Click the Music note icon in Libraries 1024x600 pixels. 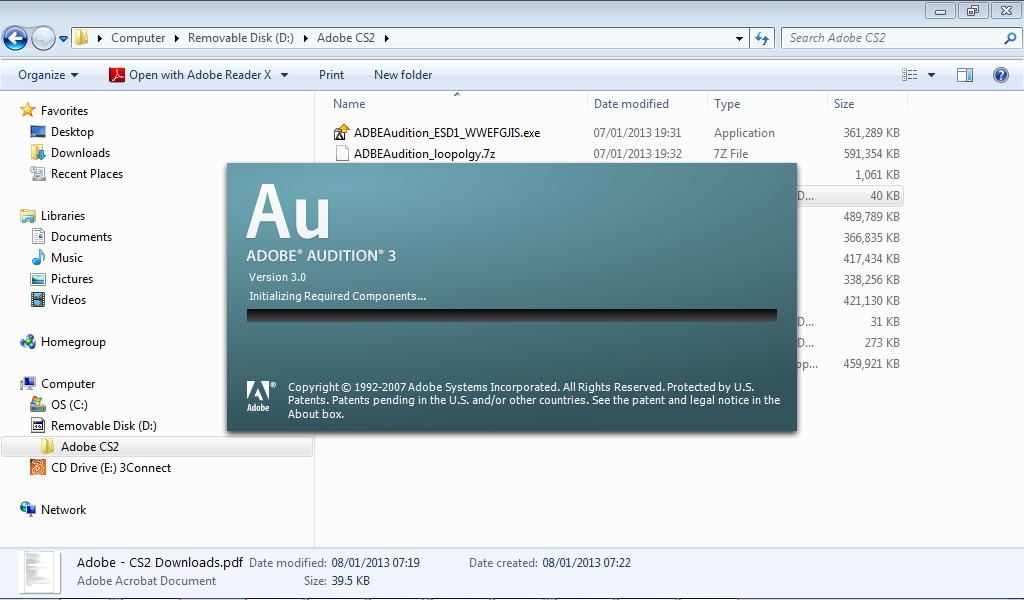39,257
